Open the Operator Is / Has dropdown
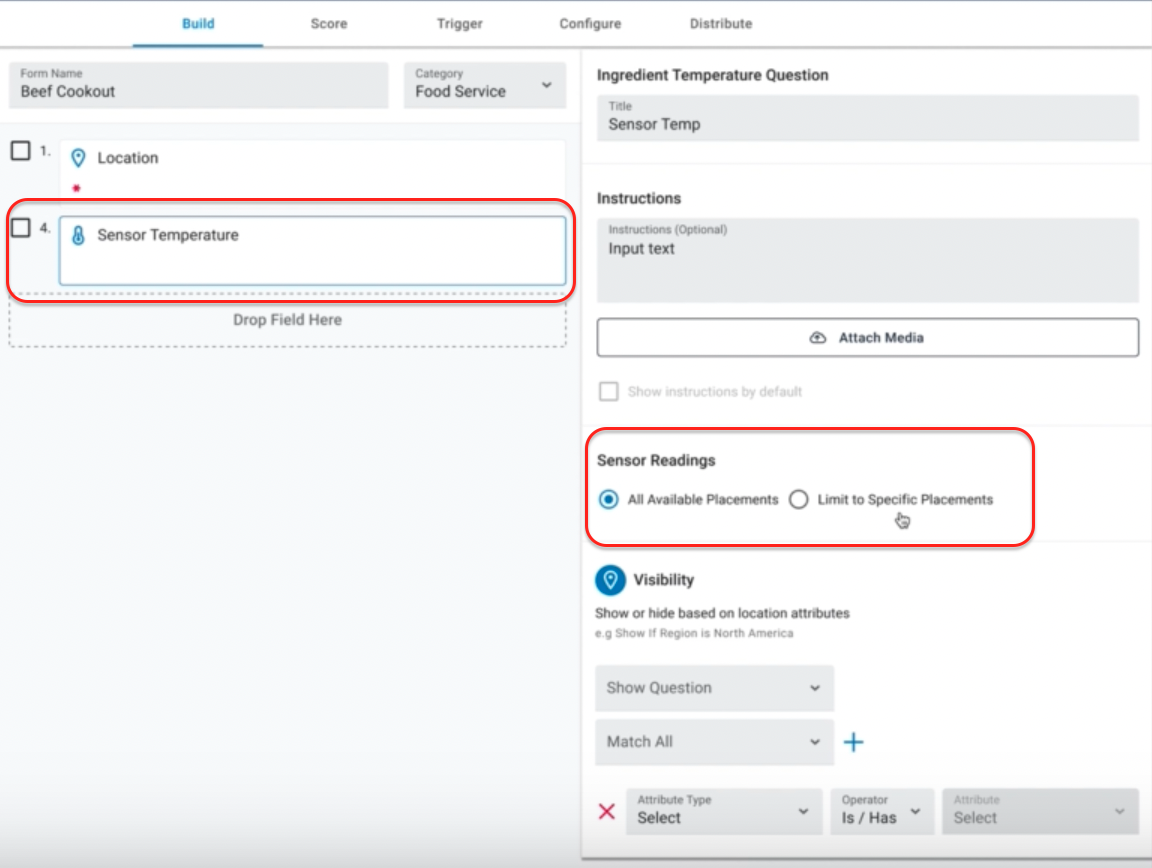 (x=880, y=811)
